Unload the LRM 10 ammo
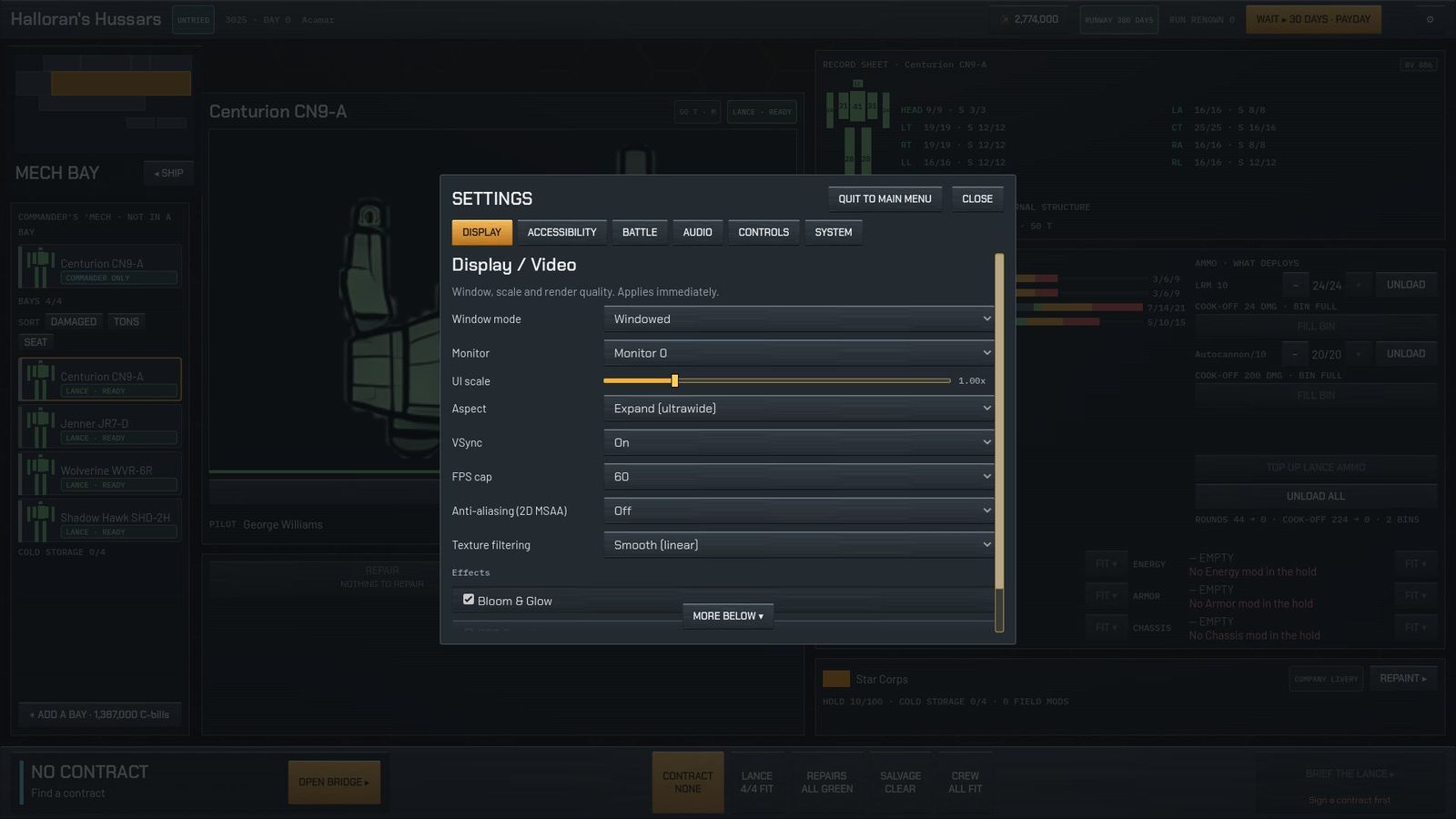 coord(1406,285)
